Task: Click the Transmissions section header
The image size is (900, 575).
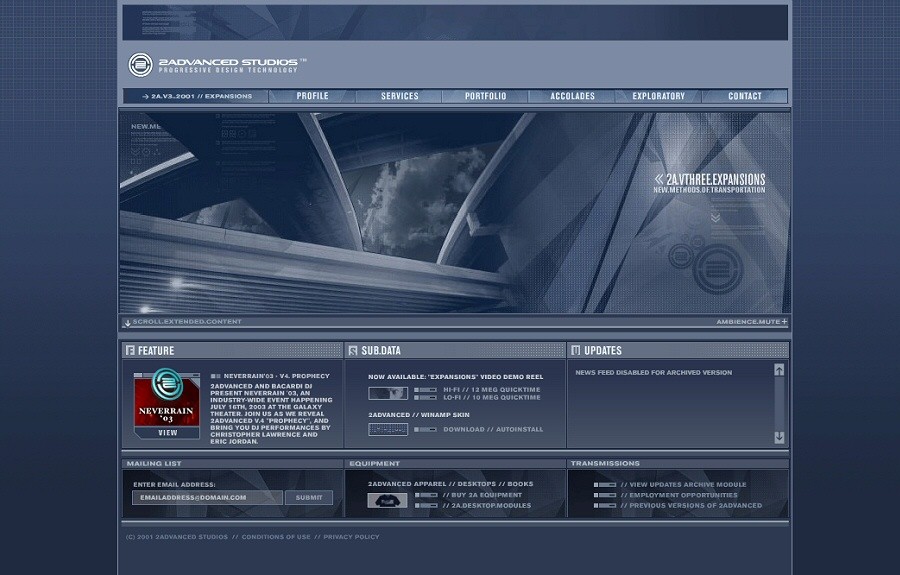Action: point(605,463)
